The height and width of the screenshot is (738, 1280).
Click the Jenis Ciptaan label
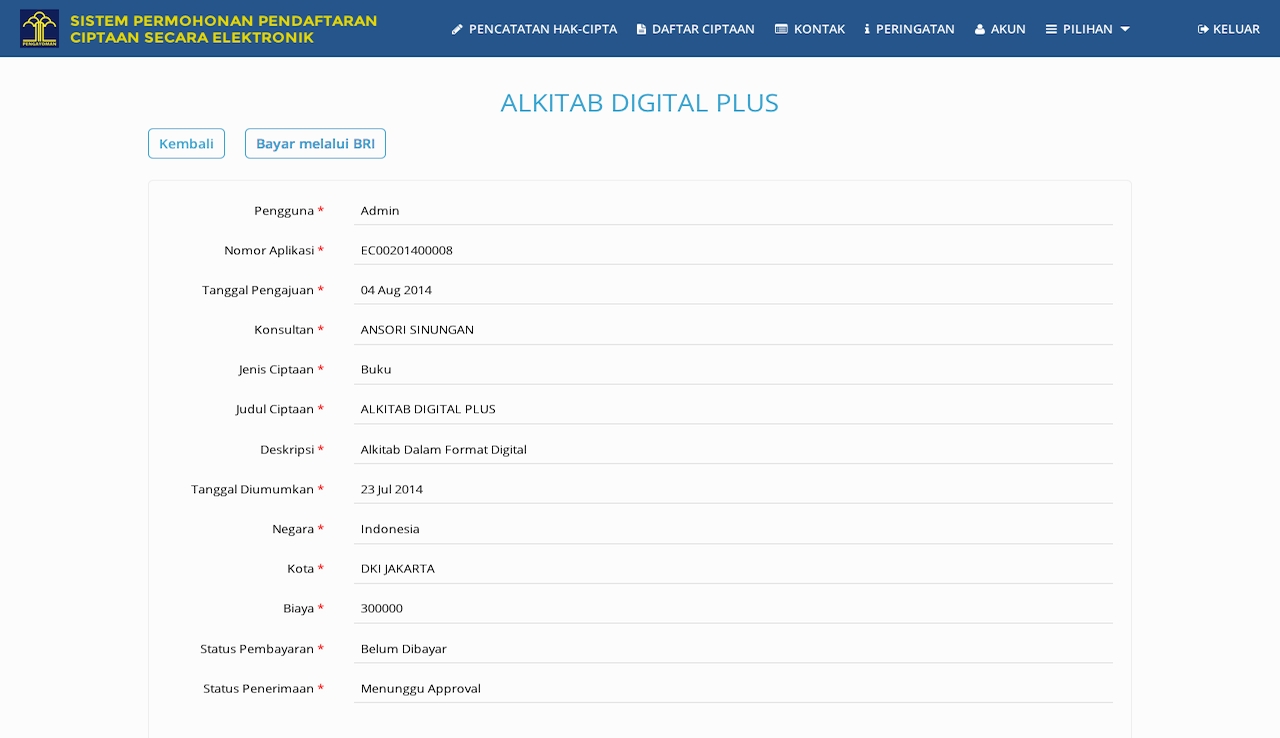tap(281, 369)
